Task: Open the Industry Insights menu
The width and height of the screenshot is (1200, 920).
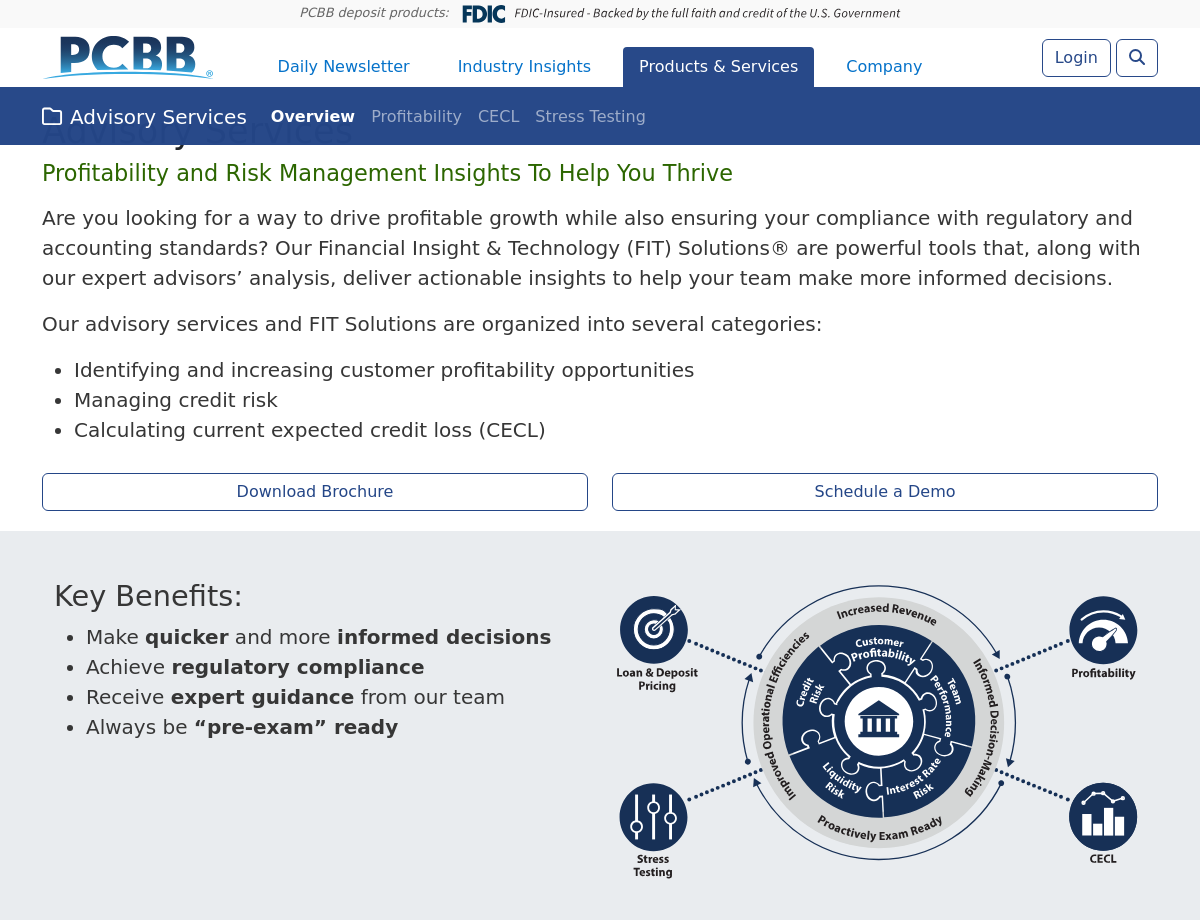Action: pyautogui.click(x=524, y=67)
